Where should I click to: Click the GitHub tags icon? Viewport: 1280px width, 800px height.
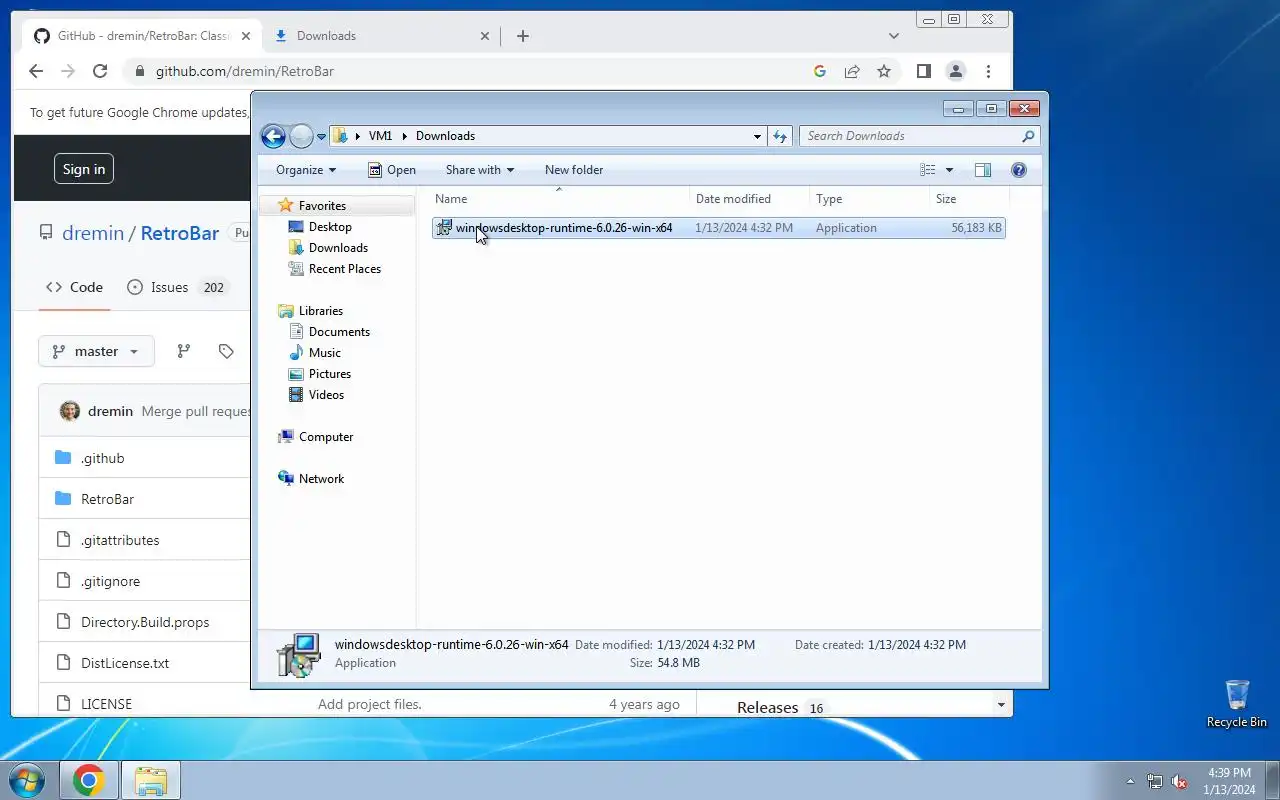point(226,351)
